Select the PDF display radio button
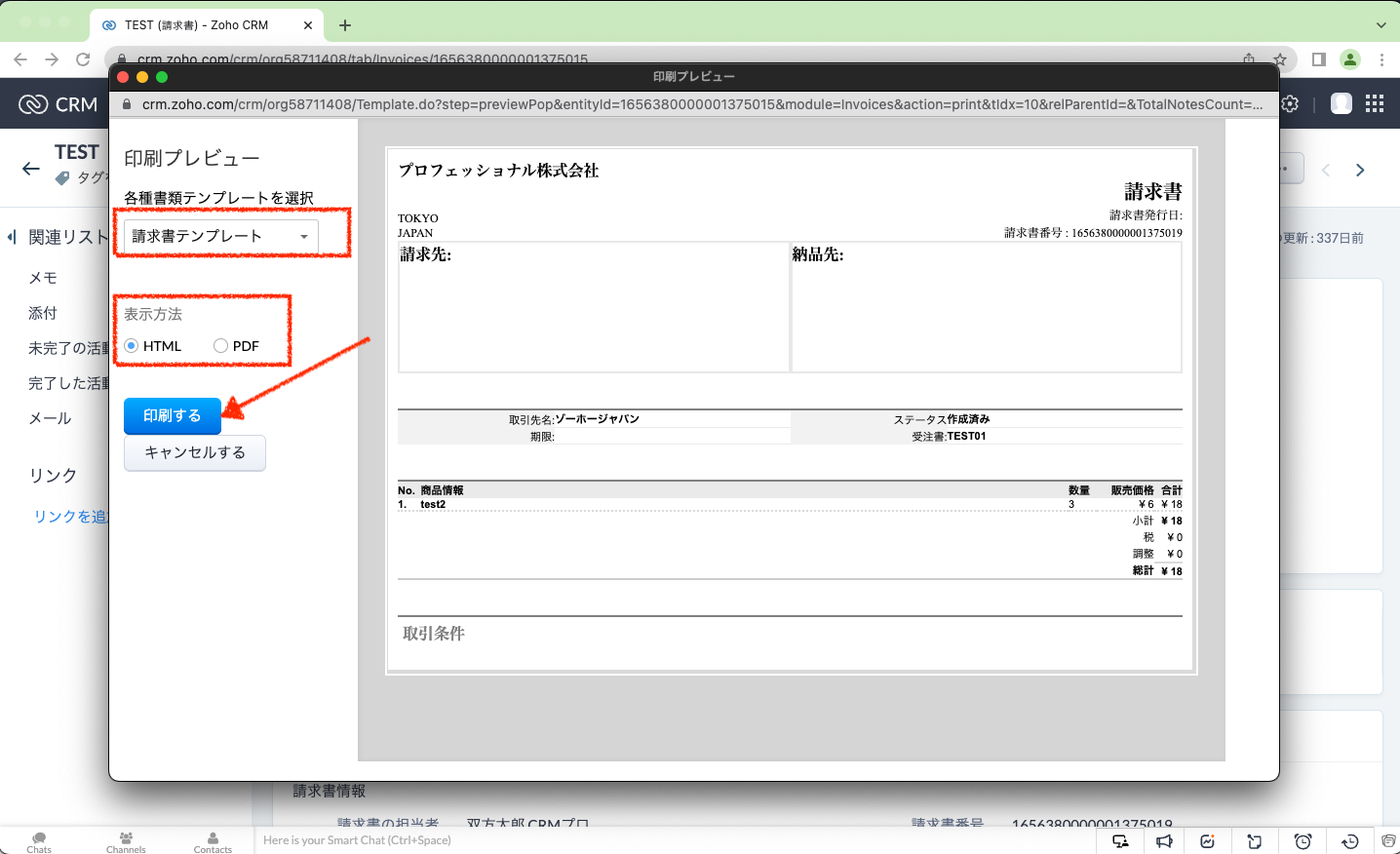This screenshot has height=854, width=1400. pyautogui.click(x=220, y=346)
